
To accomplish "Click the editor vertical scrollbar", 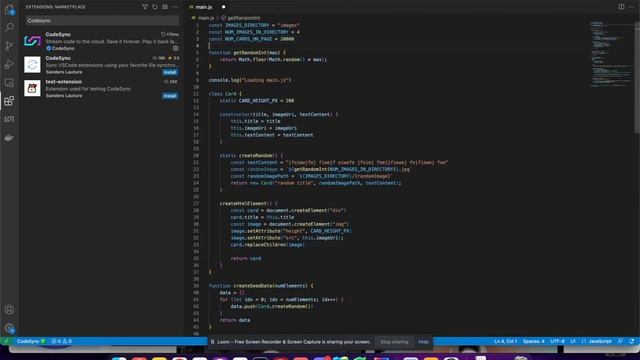I will click(637, 78).
